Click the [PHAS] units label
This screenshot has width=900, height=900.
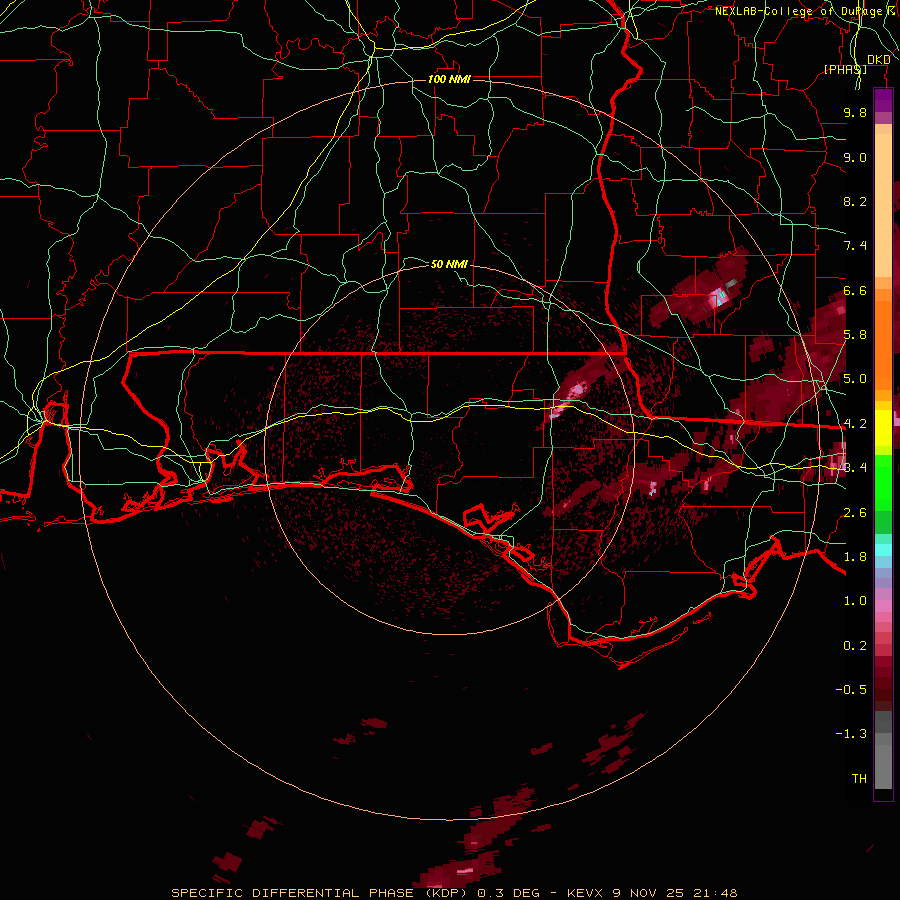(x=845, y=69)
